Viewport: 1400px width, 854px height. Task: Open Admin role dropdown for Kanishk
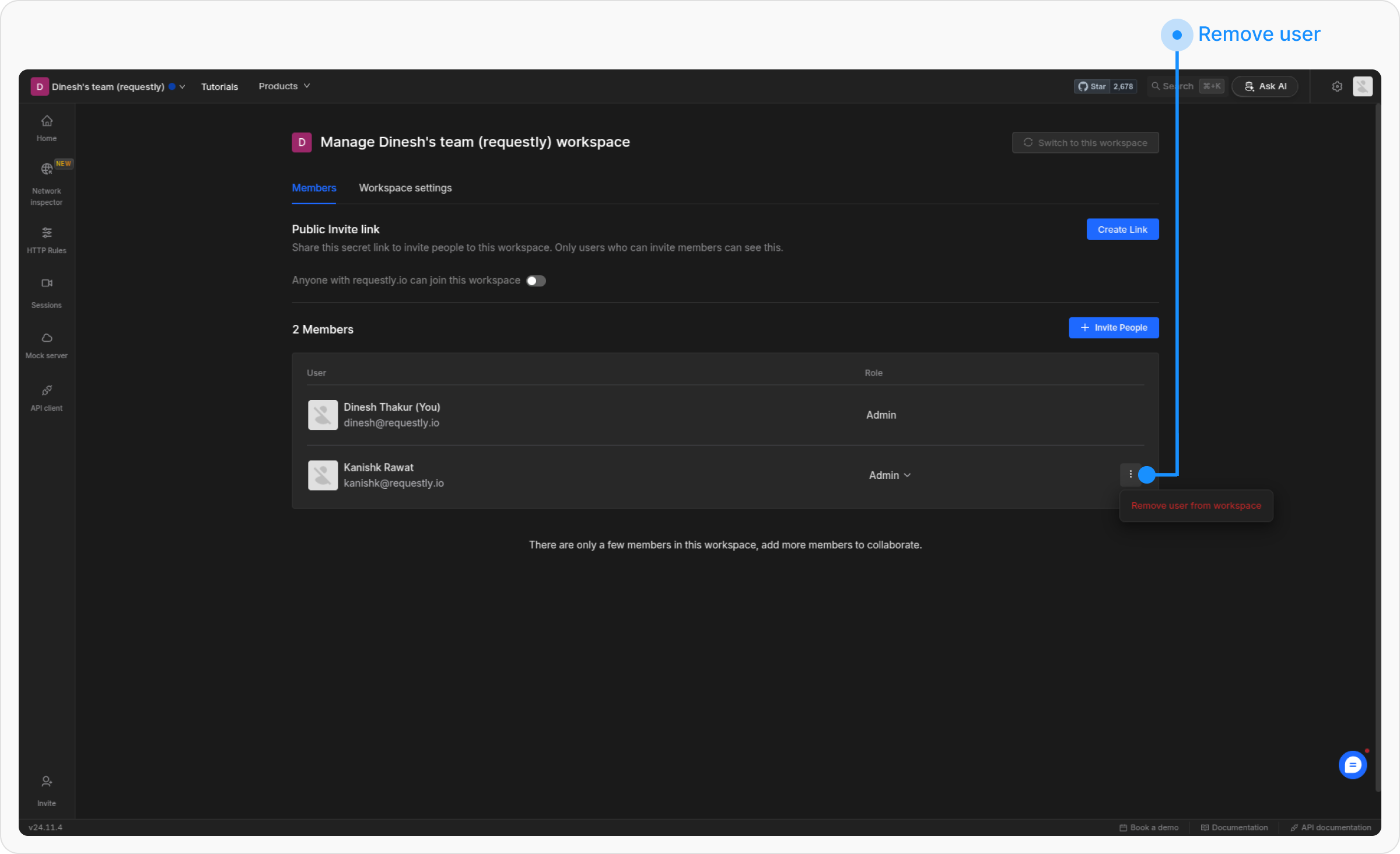pyautogui.click(x=890, y=475)
